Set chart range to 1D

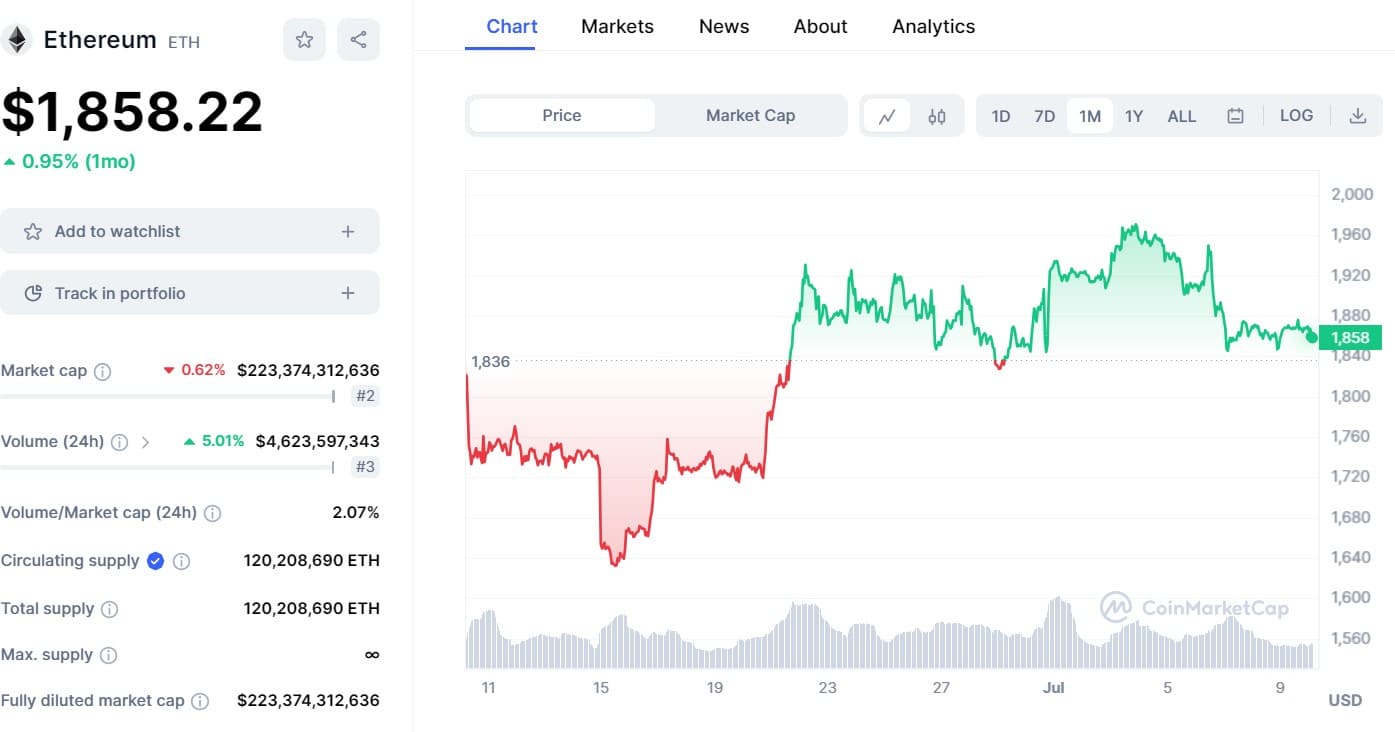(1000, 116)
